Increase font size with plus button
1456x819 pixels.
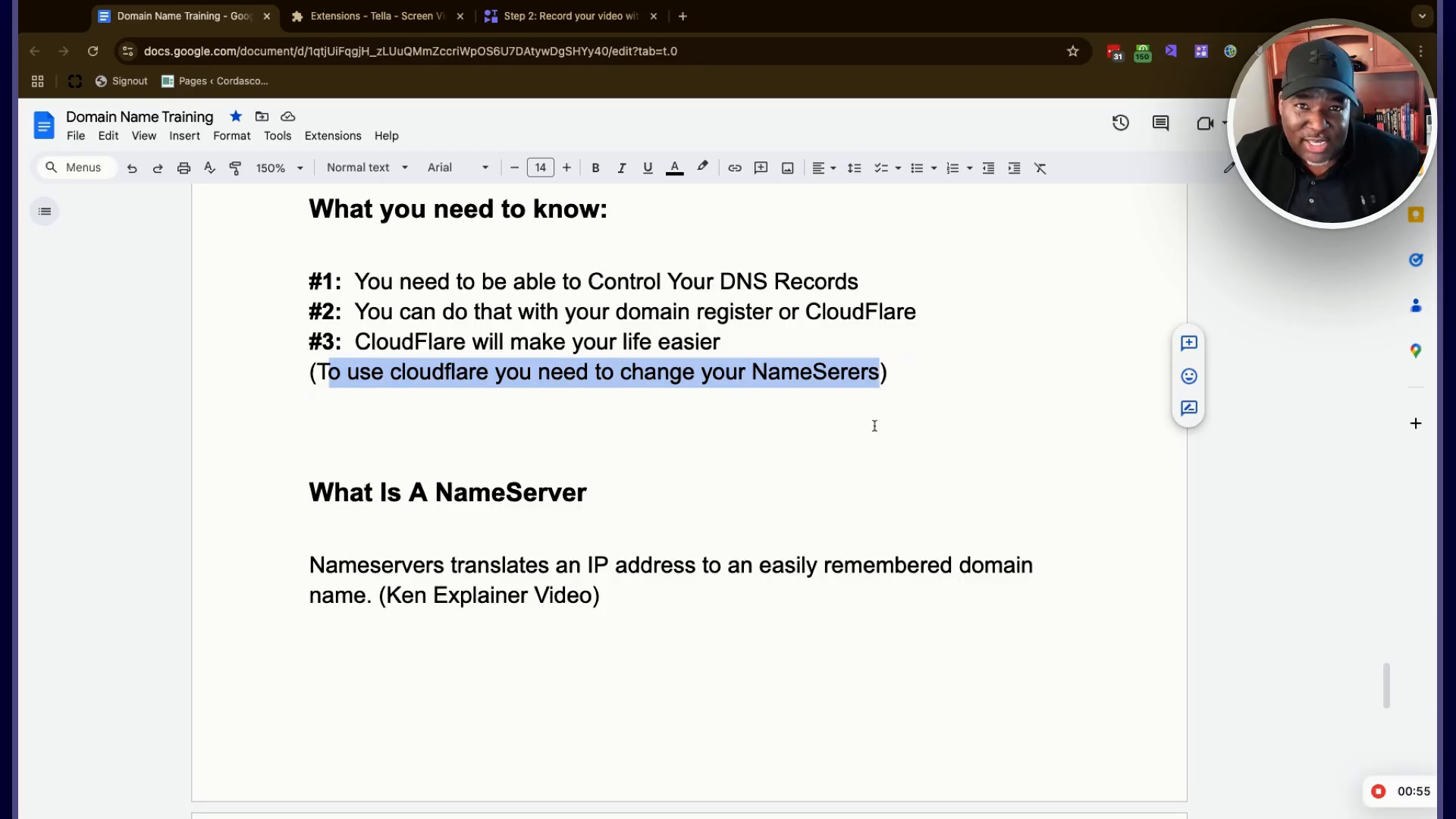click(x=566, y=168)
